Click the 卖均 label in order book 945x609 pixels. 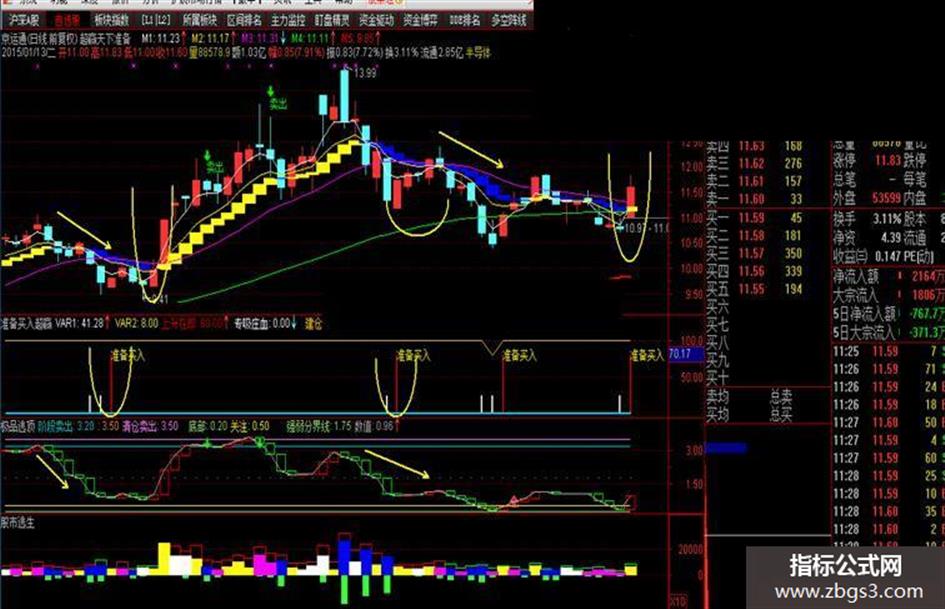click(x=717, y=397)
